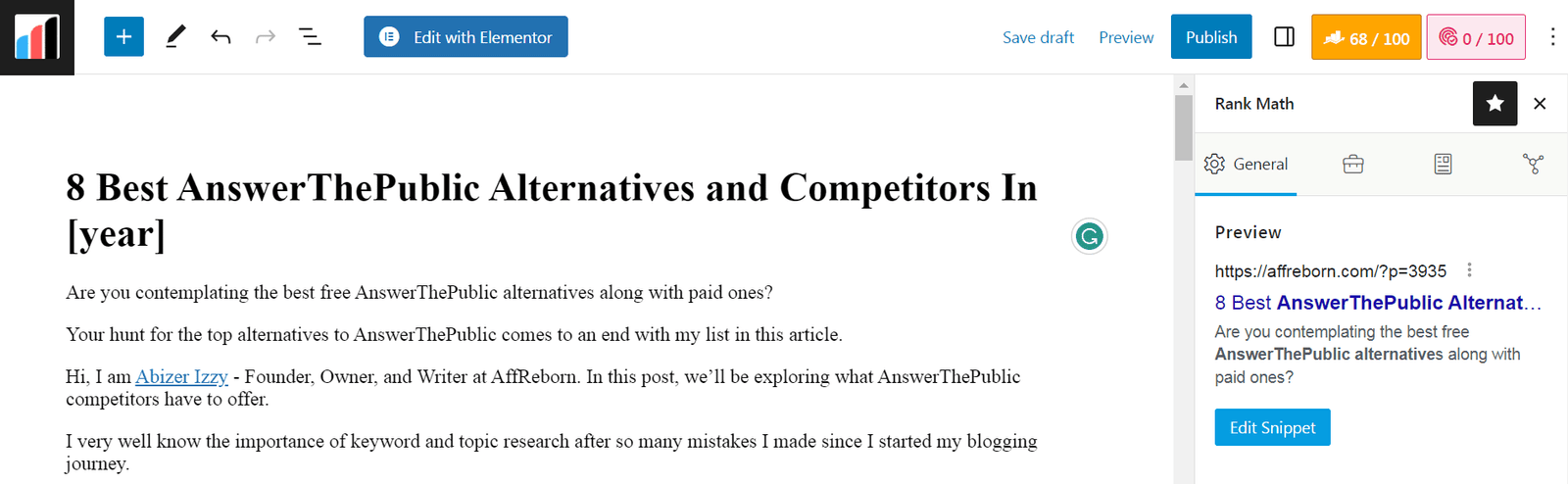Open the Social tab icon
1568x484 pixels.
coord(1533,165)
